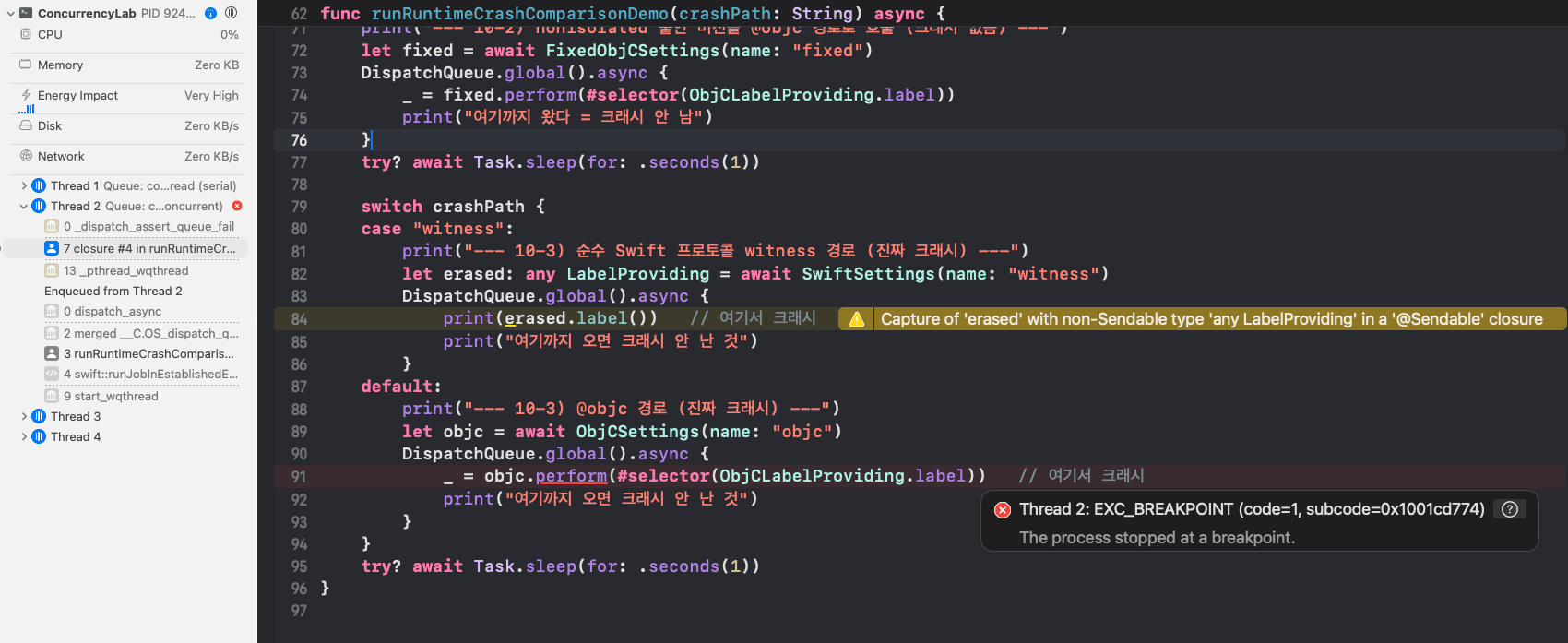Click the pause icon beside ConcurrencyLab PID

pos(232,13)
